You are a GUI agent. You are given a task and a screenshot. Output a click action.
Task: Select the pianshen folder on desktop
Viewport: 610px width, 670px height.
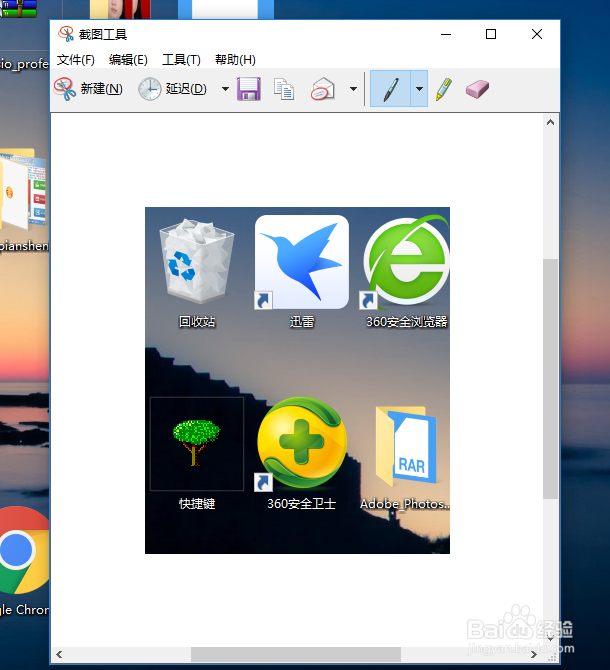(x=24, y=201)
